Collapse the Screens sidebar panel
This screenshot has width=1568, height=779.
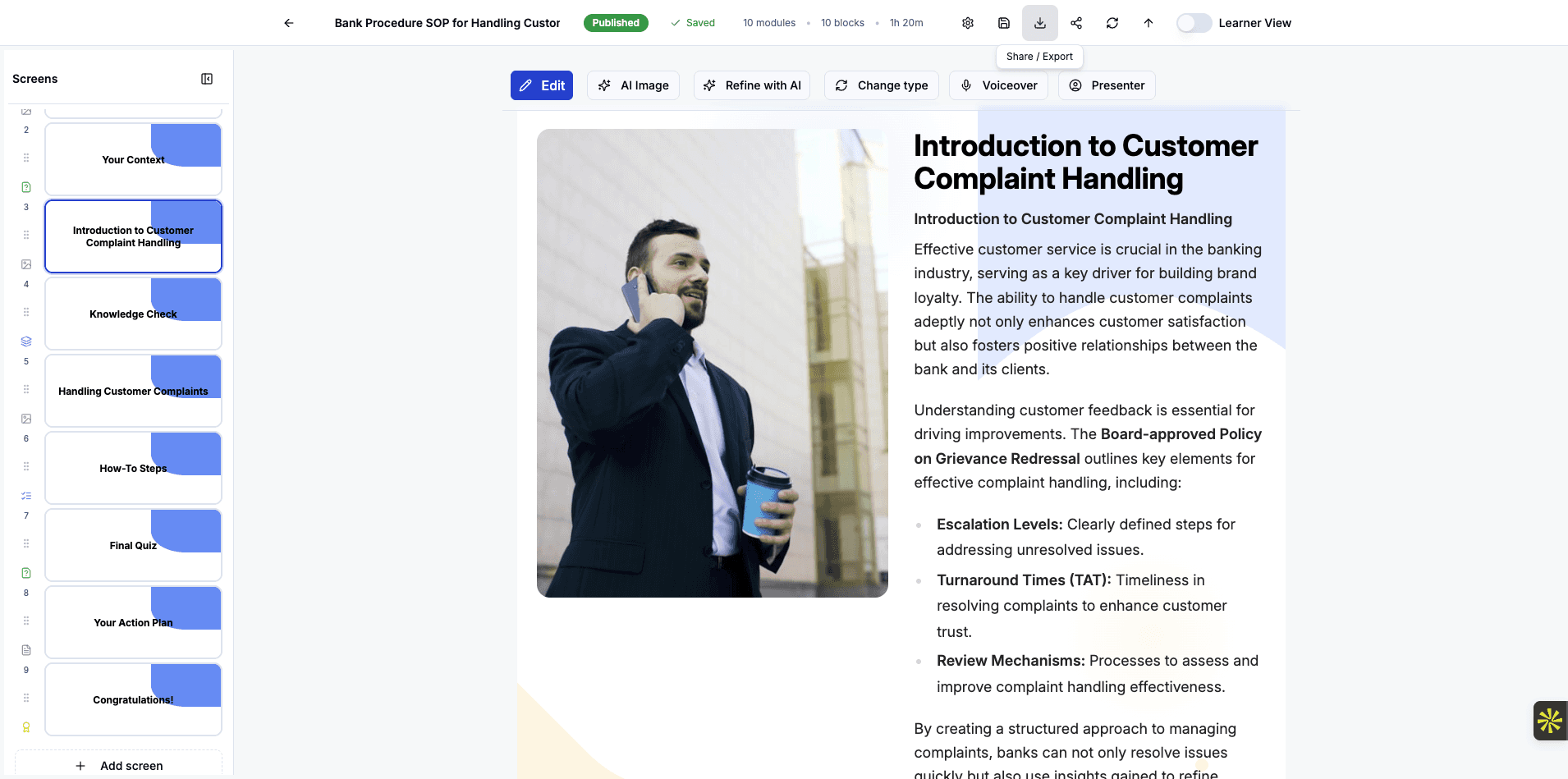coord(206,78)
